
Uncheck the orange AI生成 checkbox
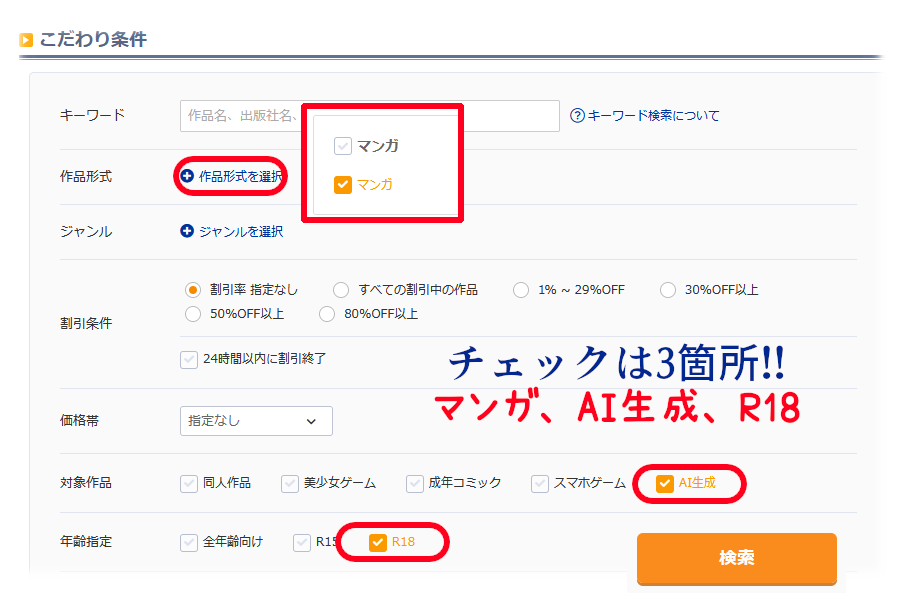point(665,484)
